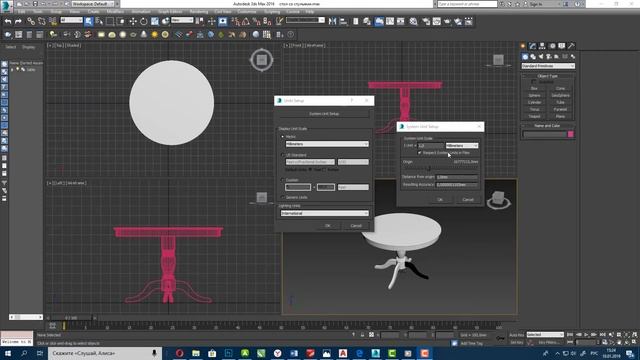Screen dimensions: 640x360
Task: Click the Render Production teapot icon
Action: coord(447,21)
